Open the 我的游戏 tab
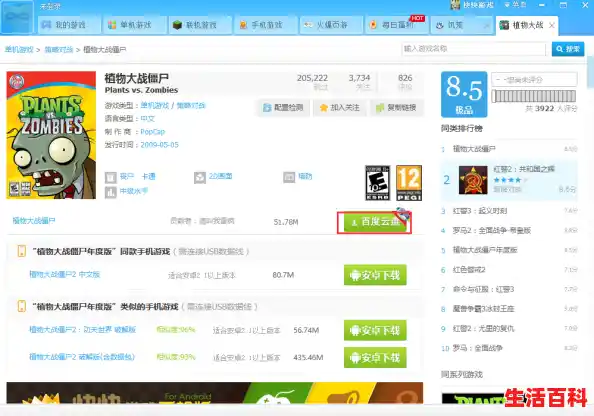The height and width of the screenshot is (416, 594). pos(69,25)
